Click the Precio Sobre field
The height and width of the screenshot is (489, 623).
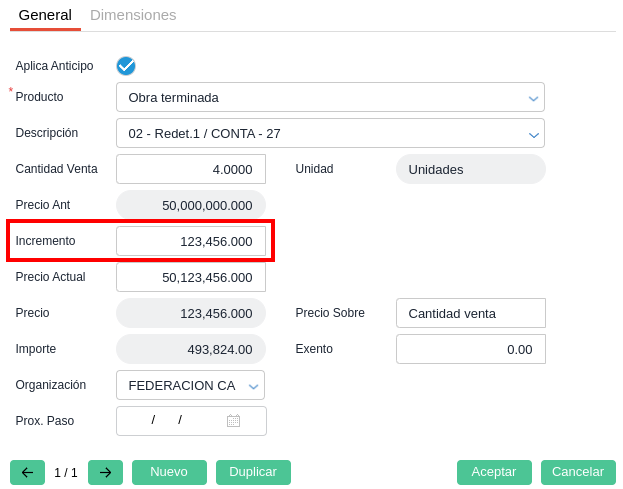click(x=470, y=313)
